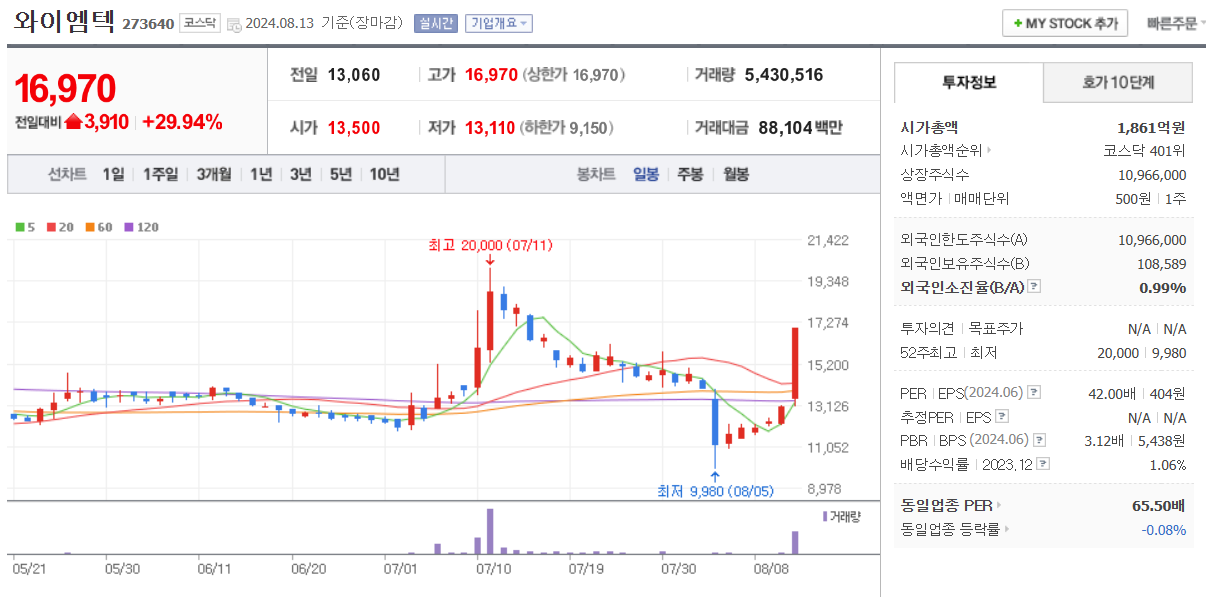Select the 3년 line chart period
The height and width of the screenshot is (597, 1206).
click(x=301, y=174)
